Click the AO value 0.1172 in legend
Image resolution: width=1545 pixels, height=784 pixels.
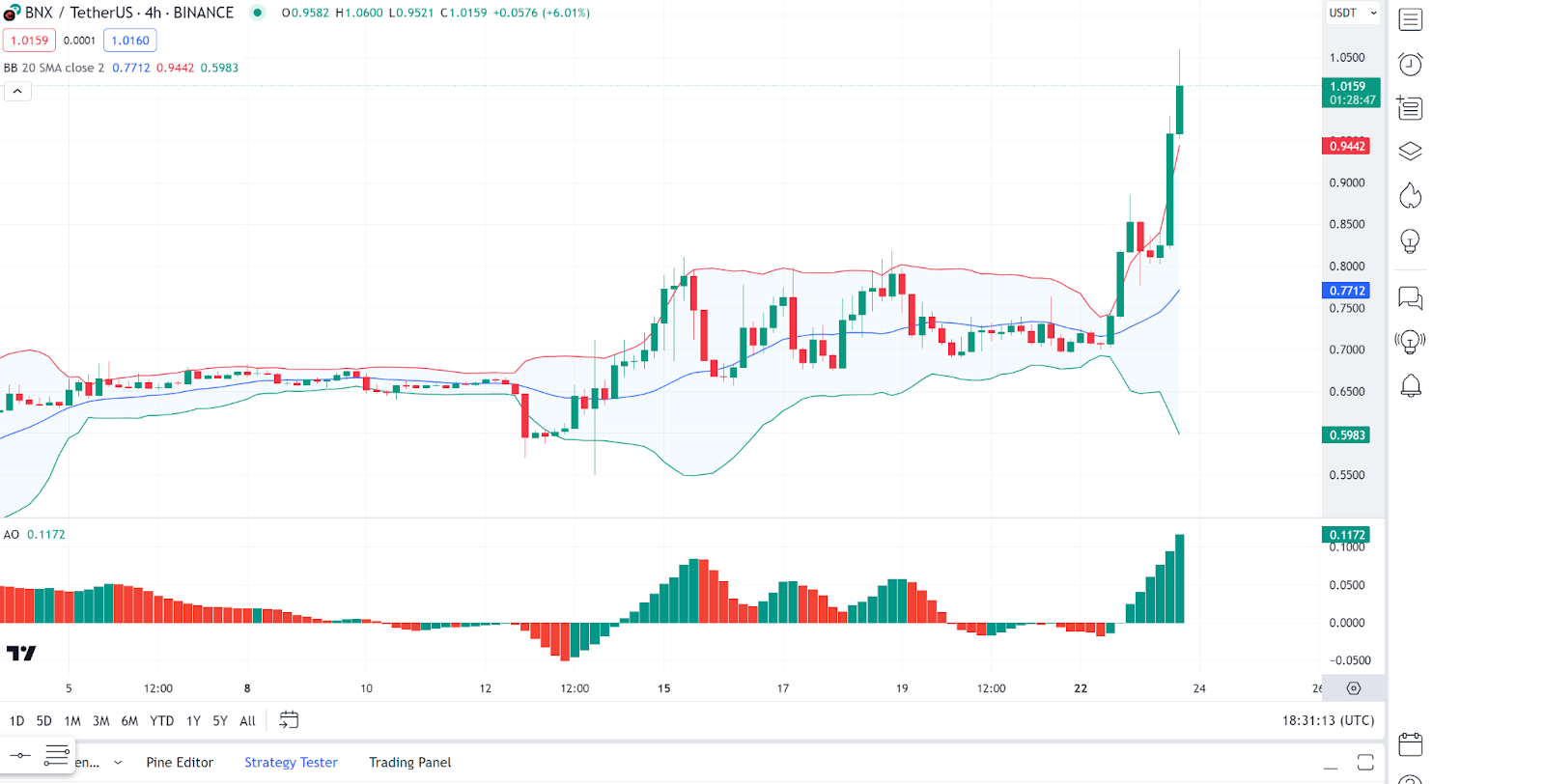[46, 534]
